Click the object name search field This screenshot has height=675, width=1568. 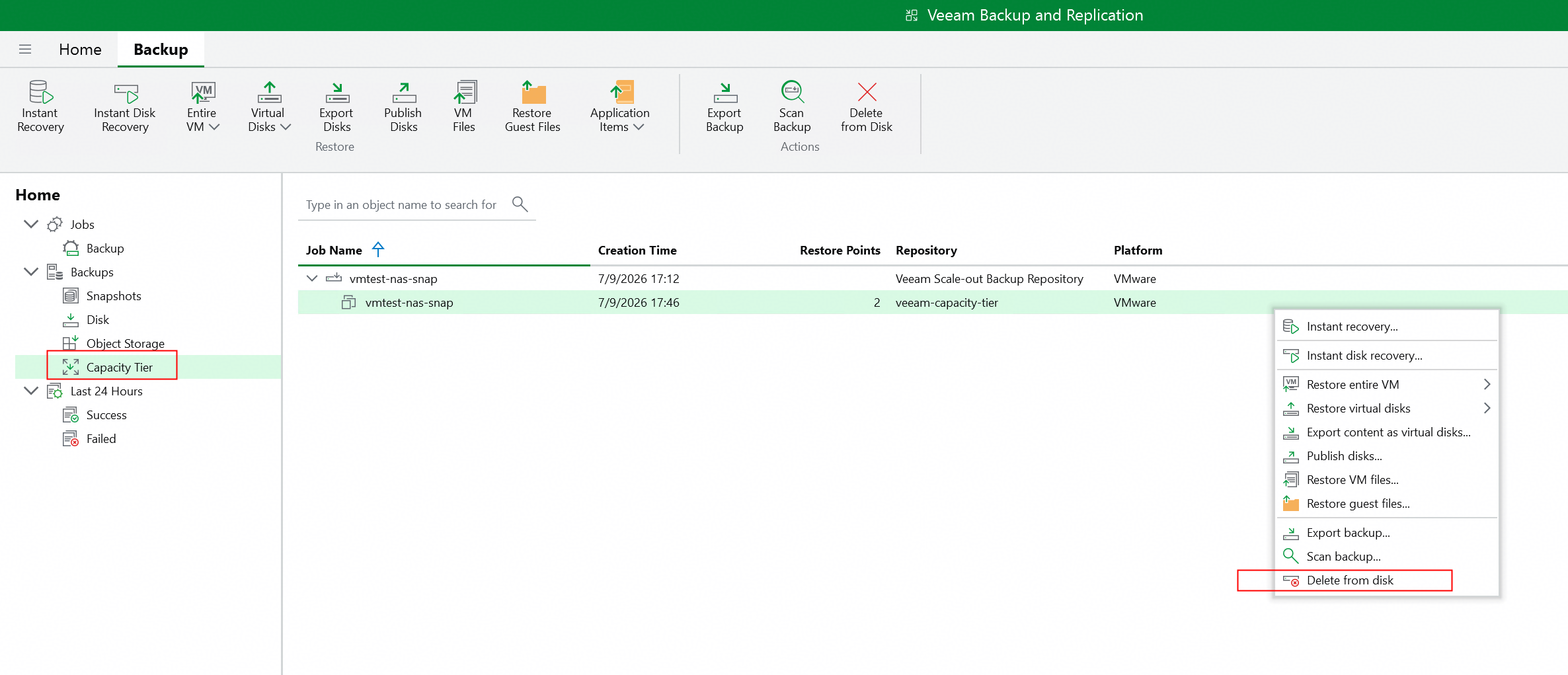pos(401,205)
